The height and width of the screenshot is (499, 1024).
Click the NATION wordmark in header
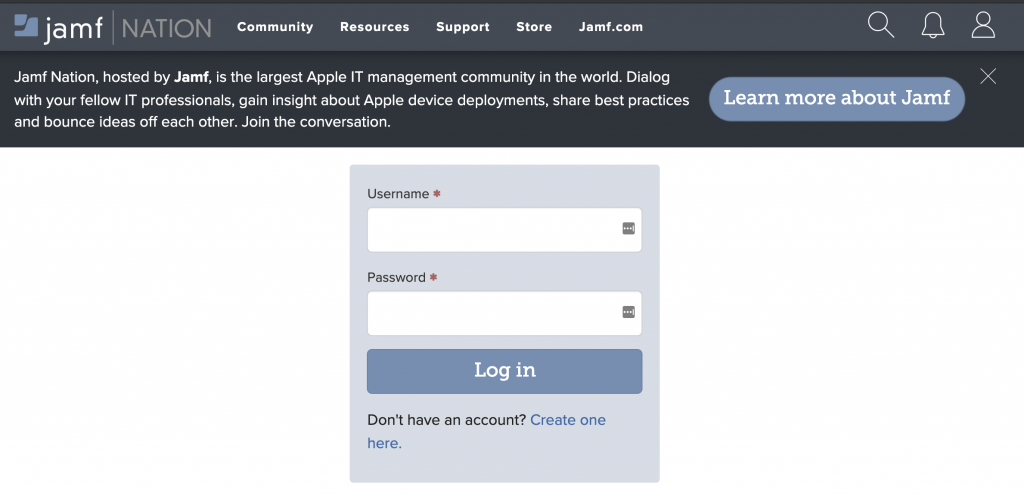click(167, 28)
